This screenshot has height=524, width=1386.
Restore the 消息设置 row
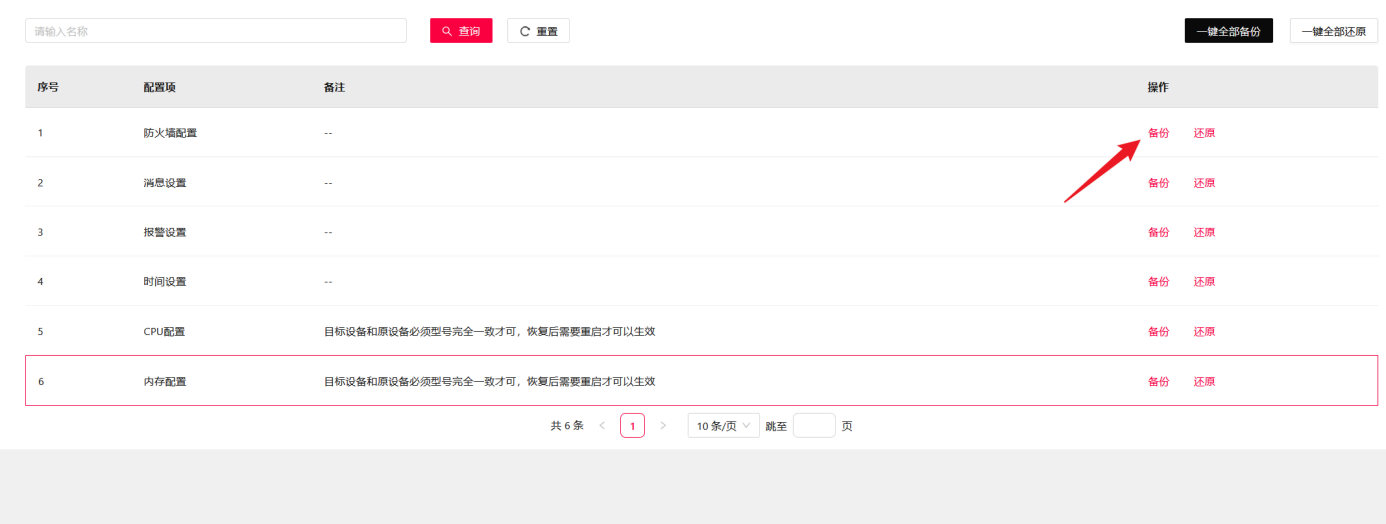coord(1204,183)
